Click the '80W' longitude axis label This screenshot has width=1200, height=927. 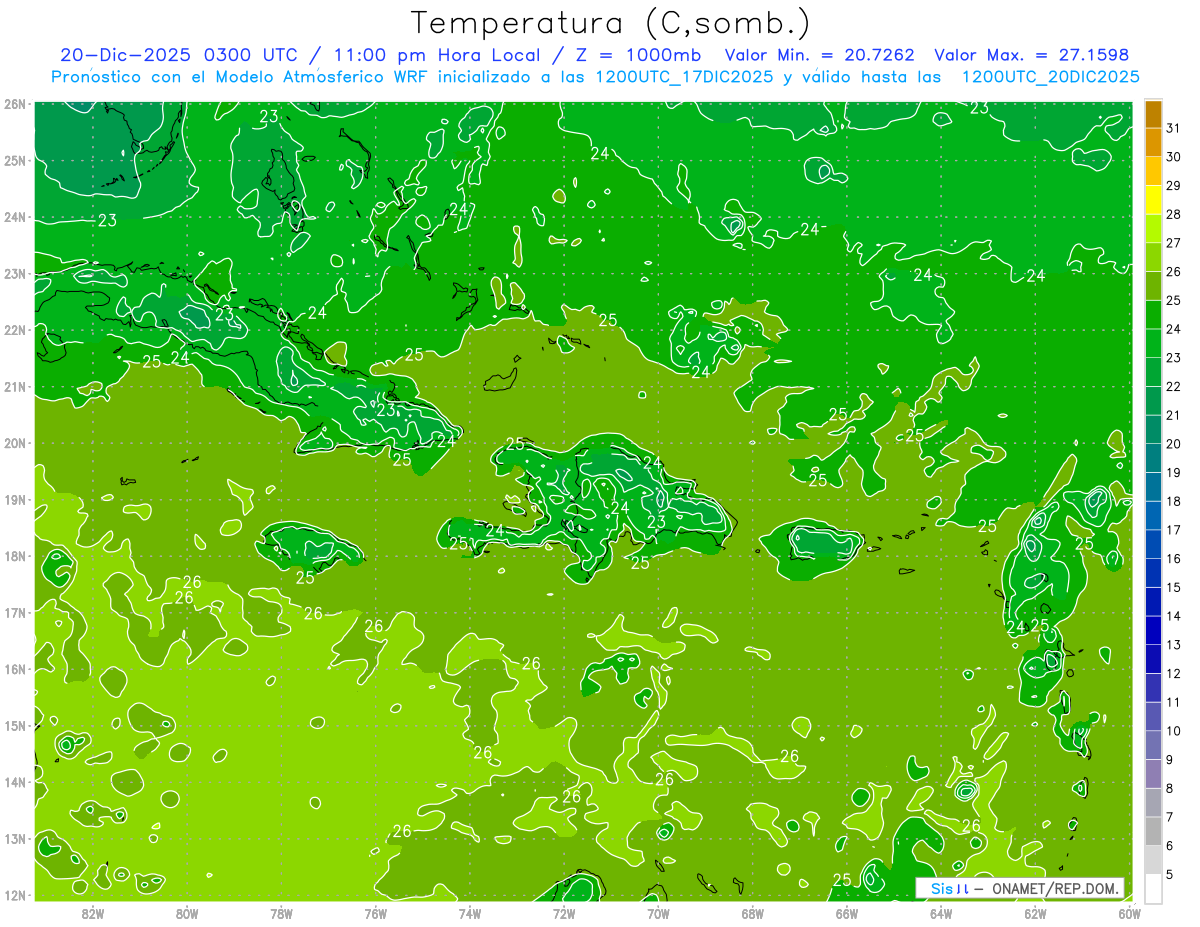(x=187, y=913)
